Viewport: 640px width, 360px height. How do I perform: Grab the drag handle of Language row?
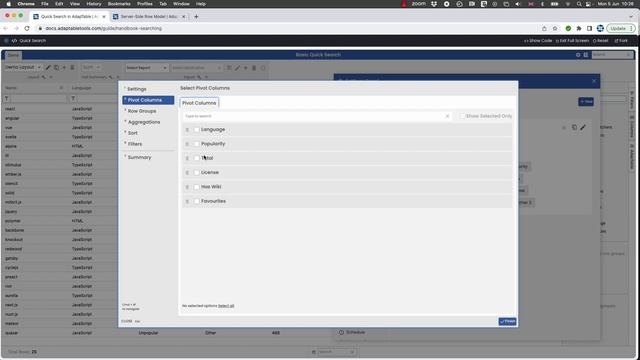click(187, 130)
